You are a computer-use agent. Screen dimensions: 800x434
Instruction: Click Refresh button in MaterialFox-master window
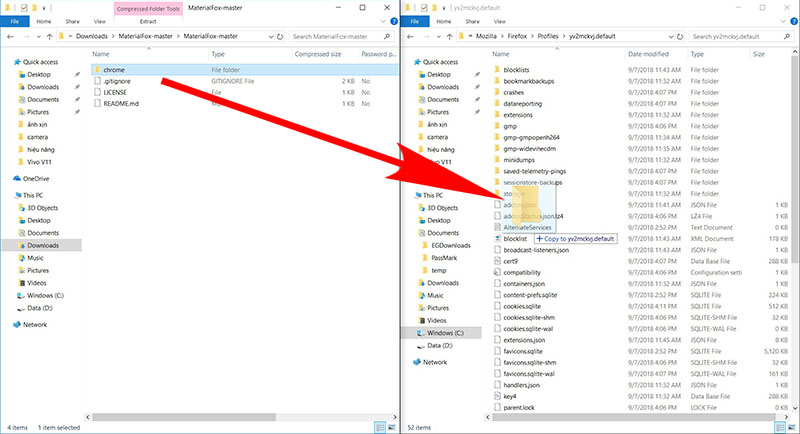(280, 37)
